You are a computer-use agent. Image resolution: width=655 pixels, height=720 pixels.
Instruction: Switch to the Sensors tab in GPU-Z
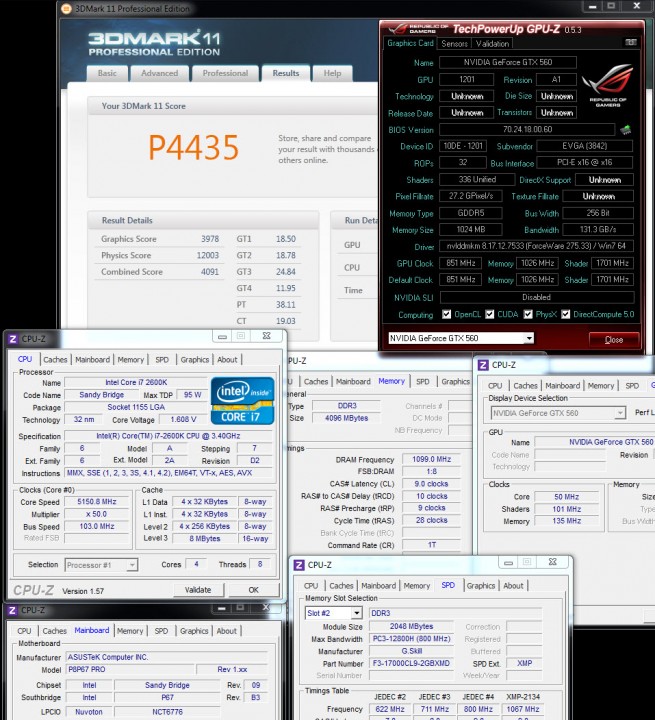[x=454, y=44]
